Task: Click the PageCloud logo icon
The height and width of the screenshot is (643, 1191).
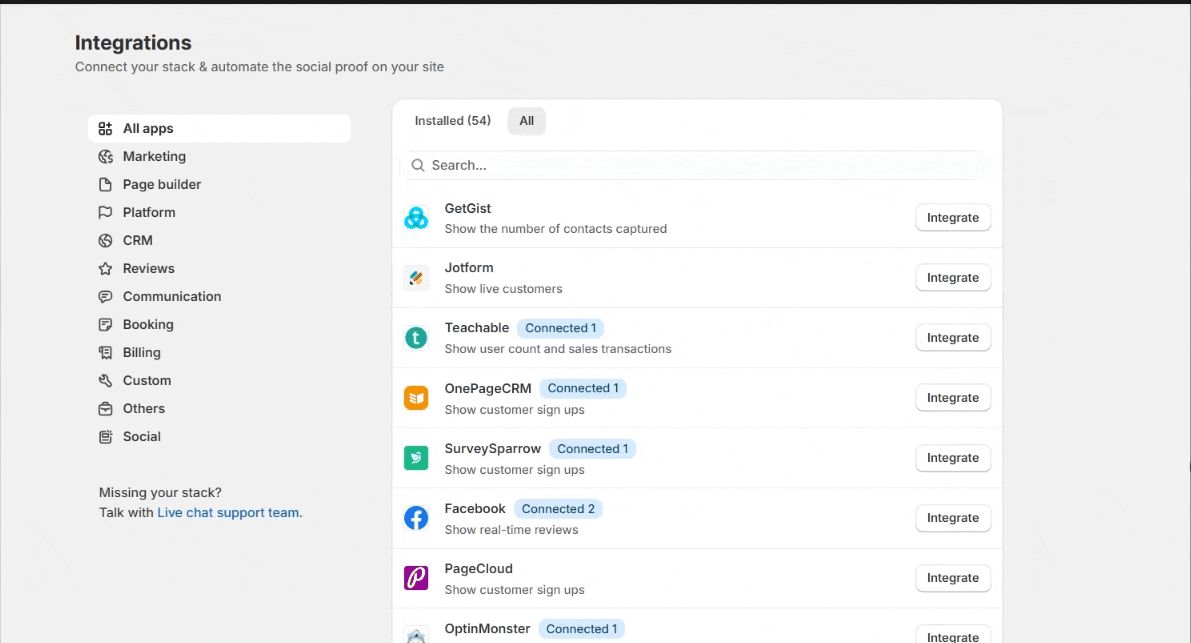Action: pyautogui.click(x=416, y=578)
